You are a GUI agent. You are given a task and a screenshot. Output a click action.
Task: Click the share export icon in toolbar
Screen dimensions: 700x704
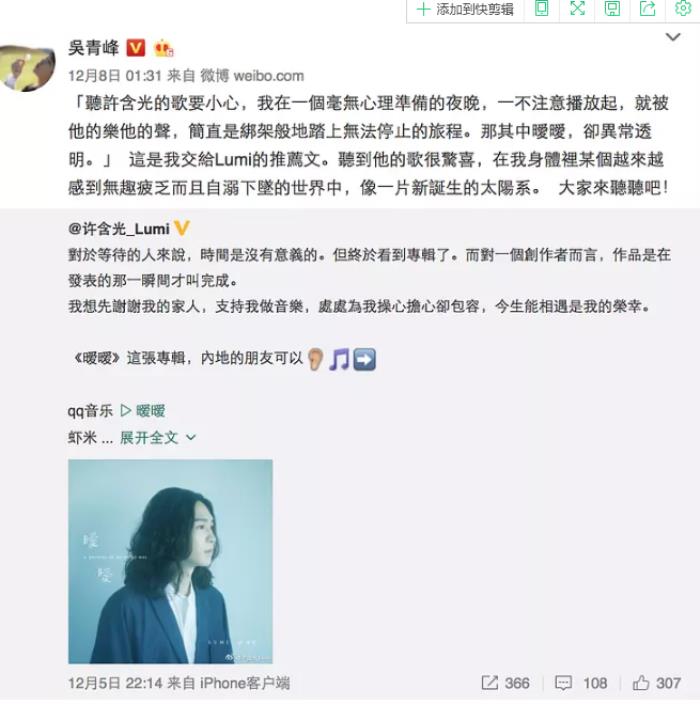[647, 9]
